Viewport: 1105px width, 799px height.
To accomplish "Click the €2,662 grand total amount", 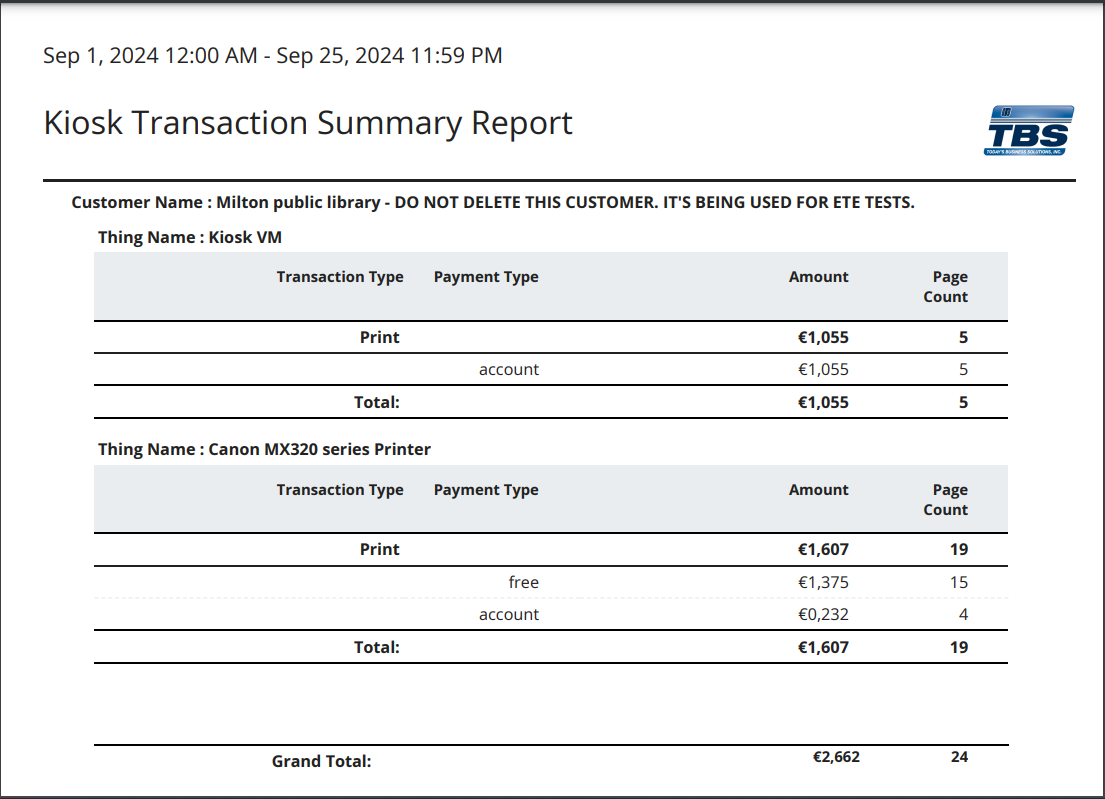I will (836, 757).
